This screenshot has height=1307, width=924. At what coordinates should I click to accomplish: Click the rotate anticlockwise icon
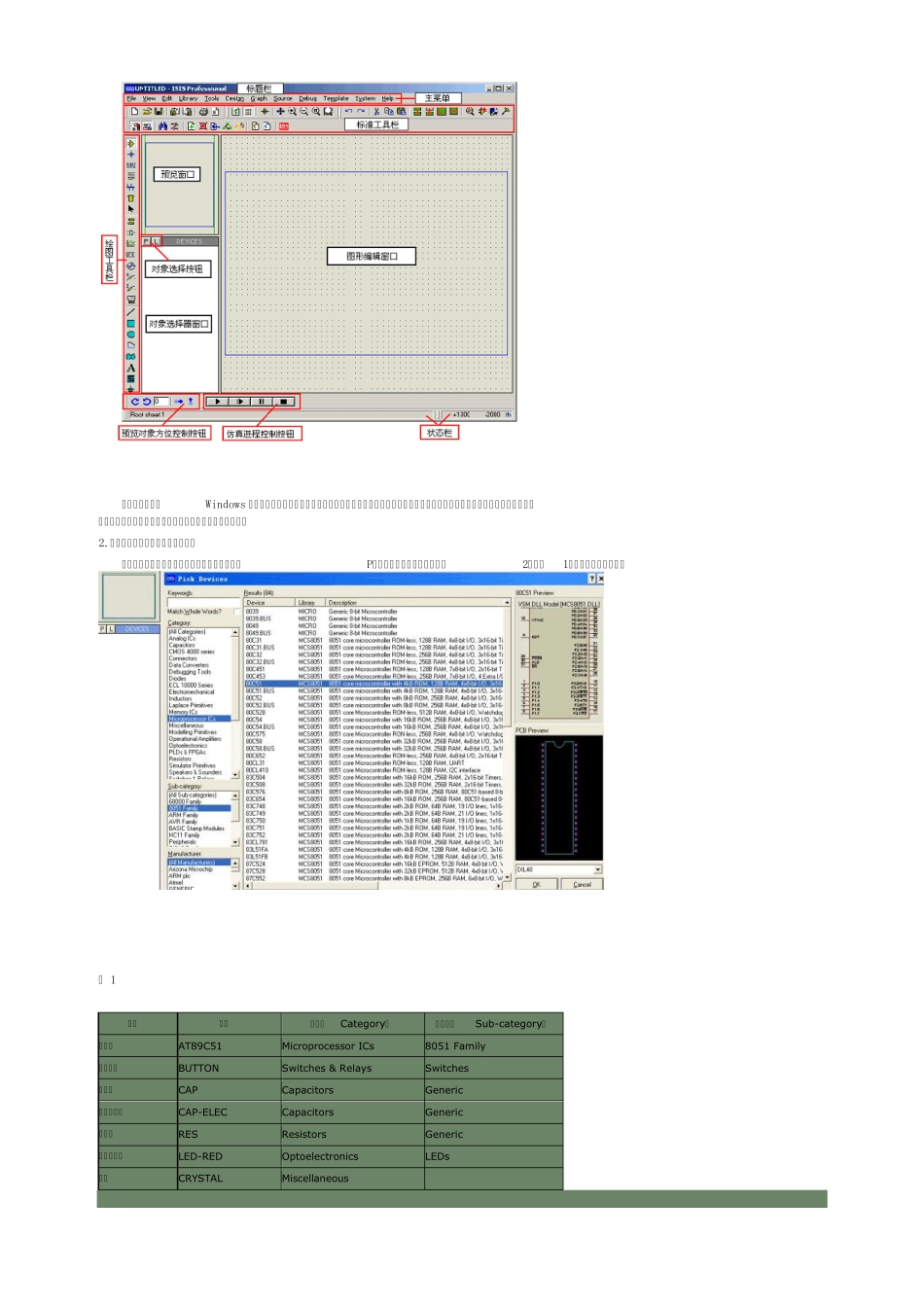click(147, 402)
